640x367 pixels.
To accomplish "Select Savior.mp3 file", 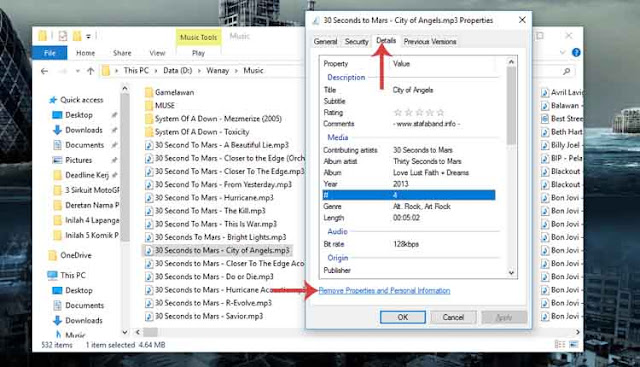I will pos(209,316).
